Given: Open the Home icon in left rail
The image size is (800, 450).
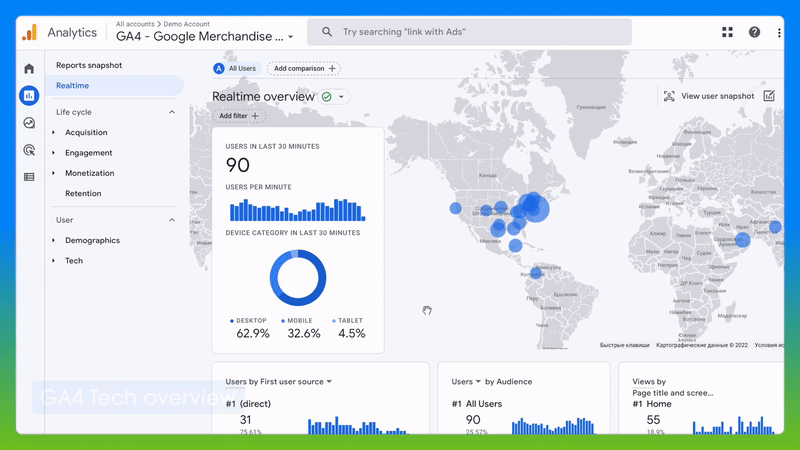Looking at the screenshot, I should (x=29, y=68).
